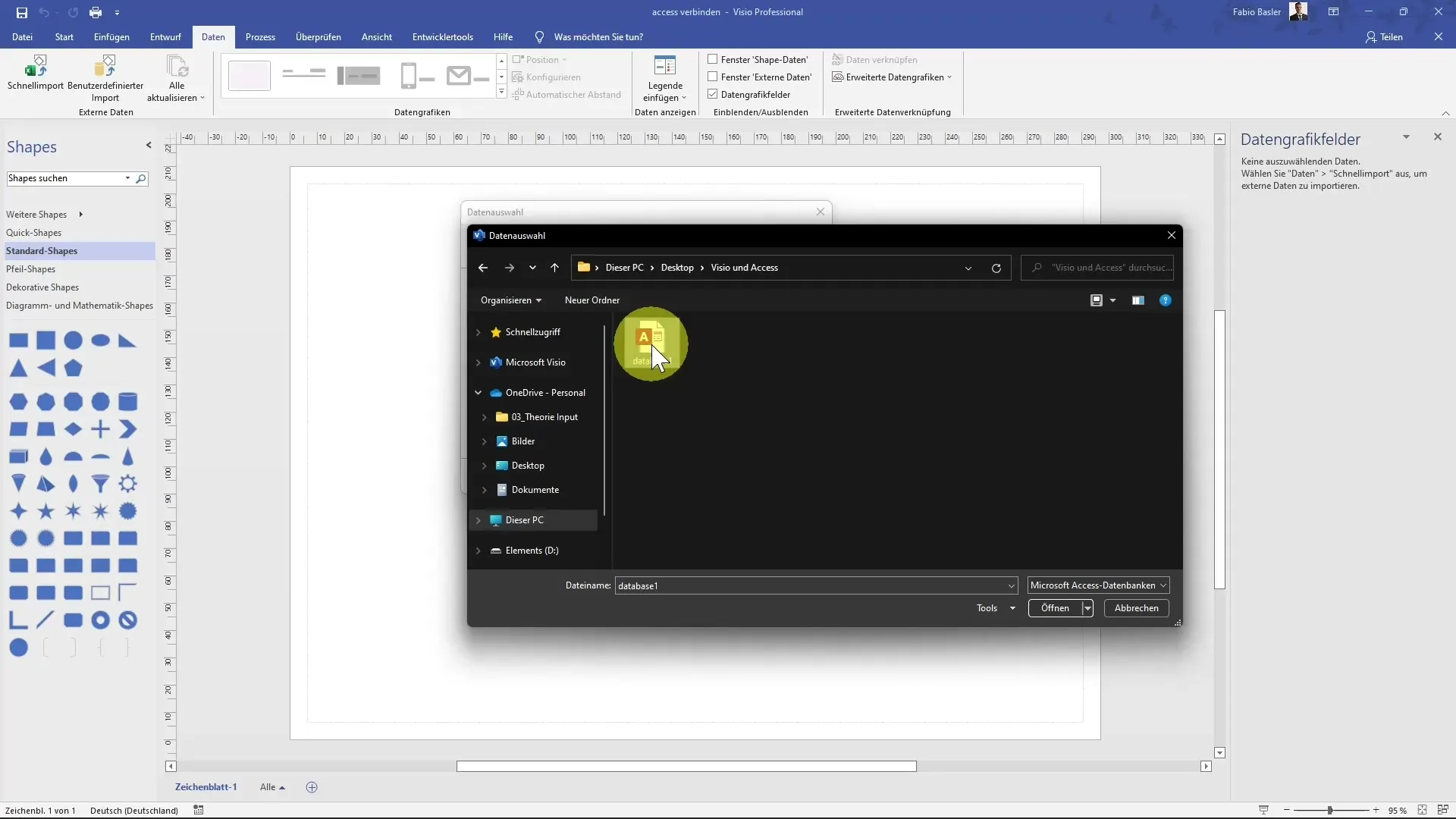Close the Datengrafikfelder pane
This screenshot has height=819, width=1456.
(x=1437, y=136)
